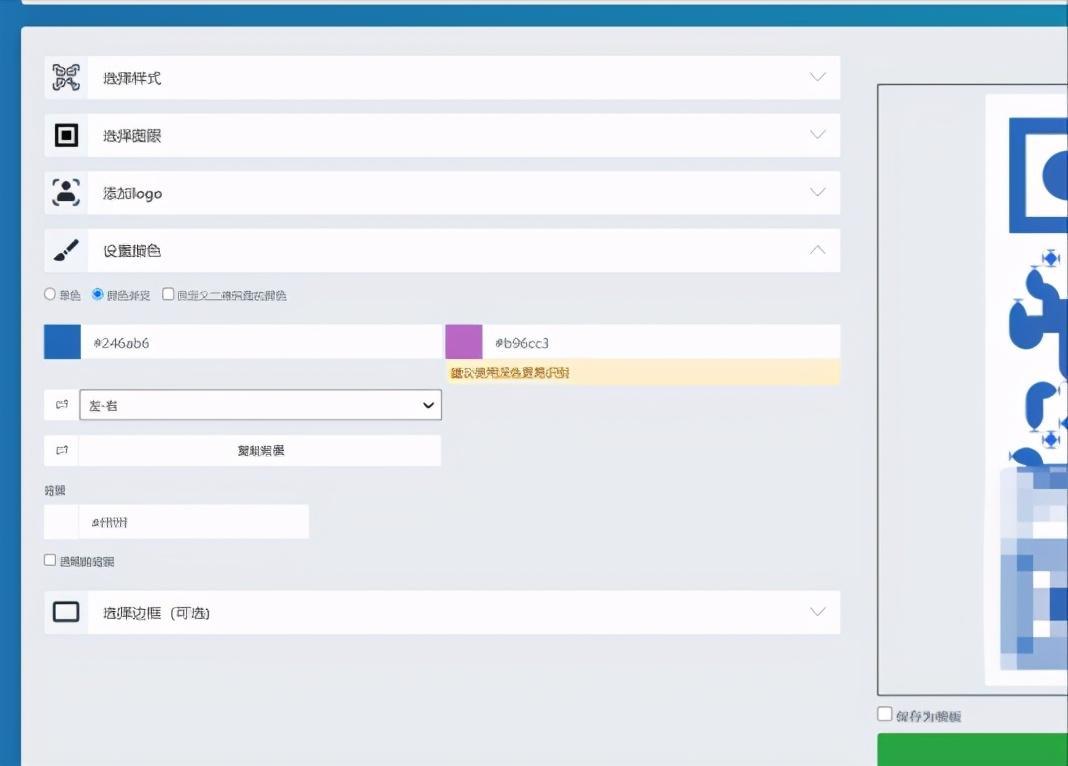Click the green button under the preview
This screenshot has width=1068, height=766.
coord(972,750)
